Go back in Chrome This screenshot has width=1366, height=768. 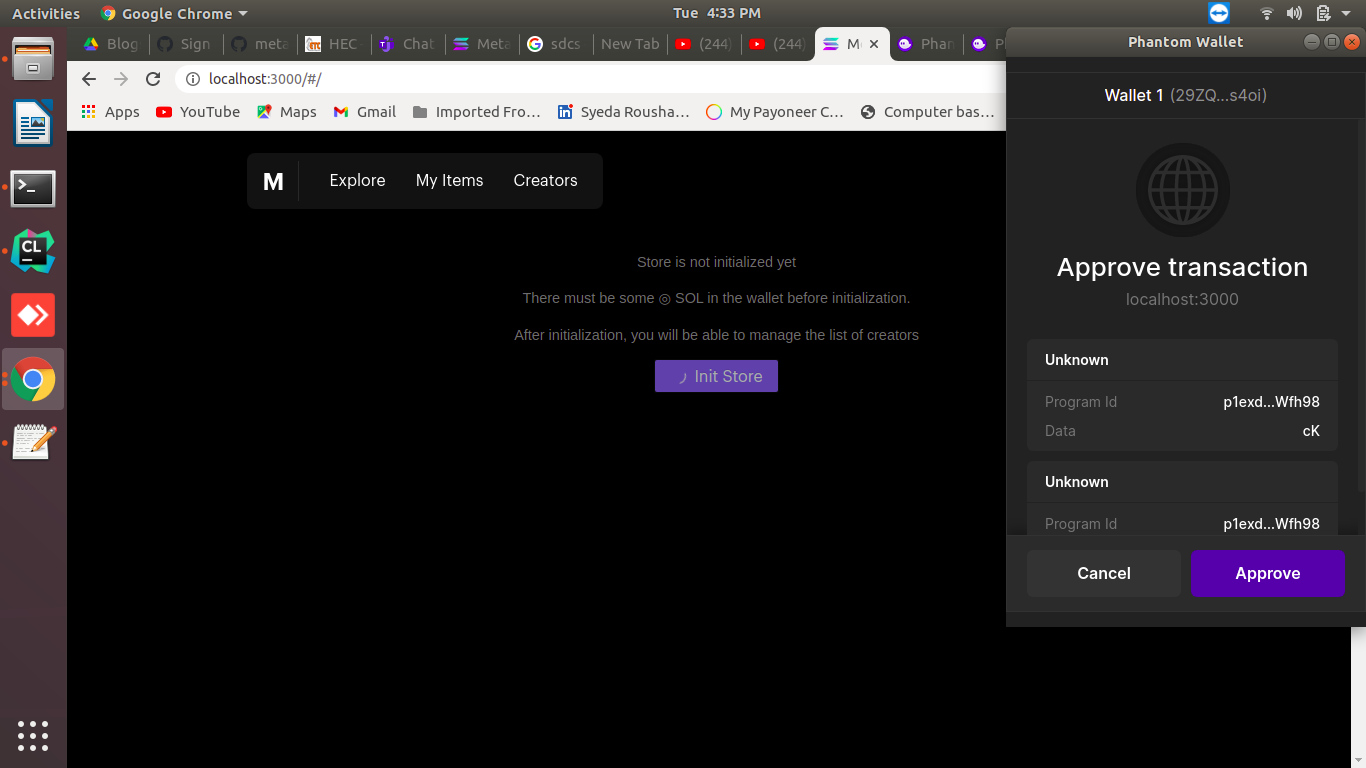click(x=89, y=79)
